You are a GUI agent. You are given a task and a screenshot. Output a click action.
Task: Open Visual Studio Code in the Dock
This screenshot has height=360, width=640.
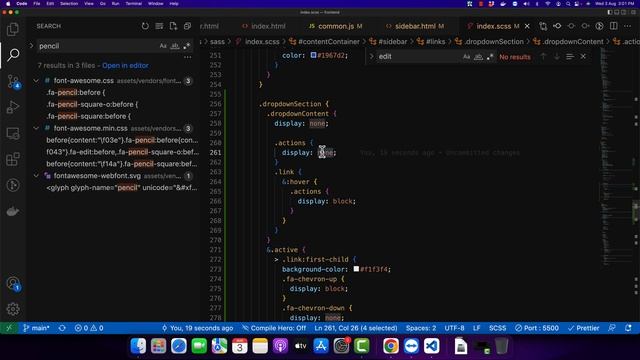pos(431,346)
